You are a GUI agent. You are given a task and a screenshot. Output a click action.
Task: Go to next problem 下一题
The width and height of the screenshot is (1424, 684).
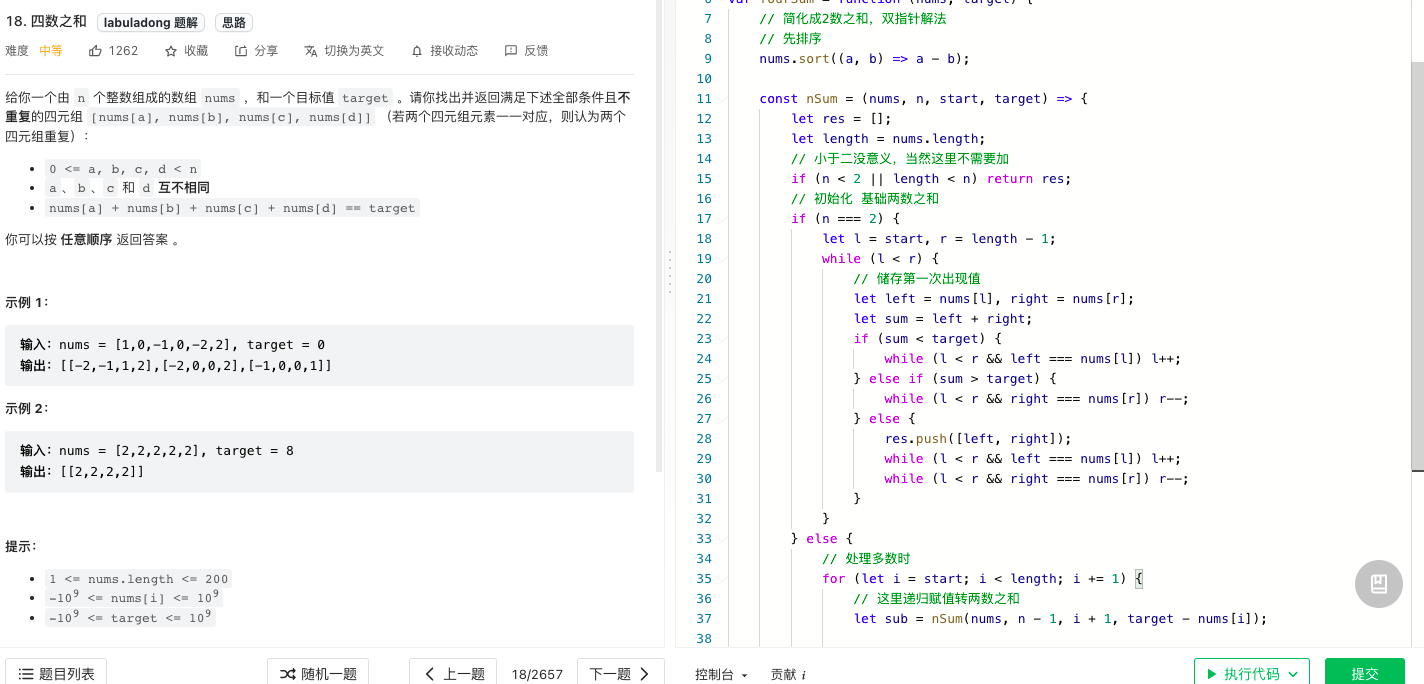click(620, 673)
